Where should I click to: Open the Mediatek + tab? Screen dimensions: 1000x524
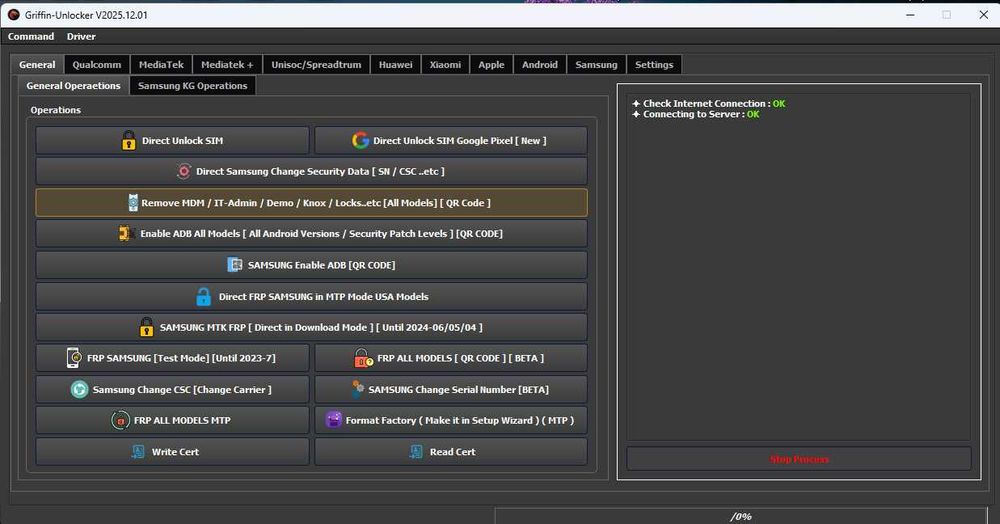pyautogui.click(x=227, y=64)
